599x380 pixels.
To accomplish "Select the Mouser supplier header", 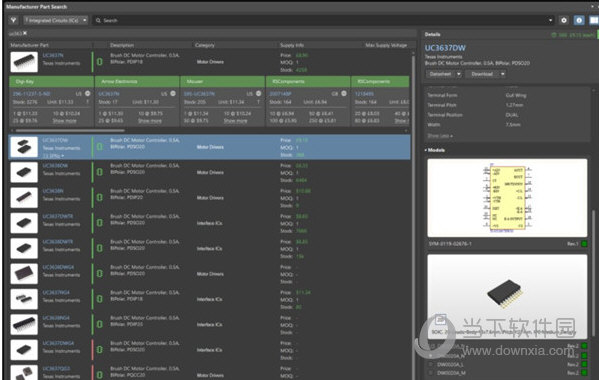I will click(222, 81).
